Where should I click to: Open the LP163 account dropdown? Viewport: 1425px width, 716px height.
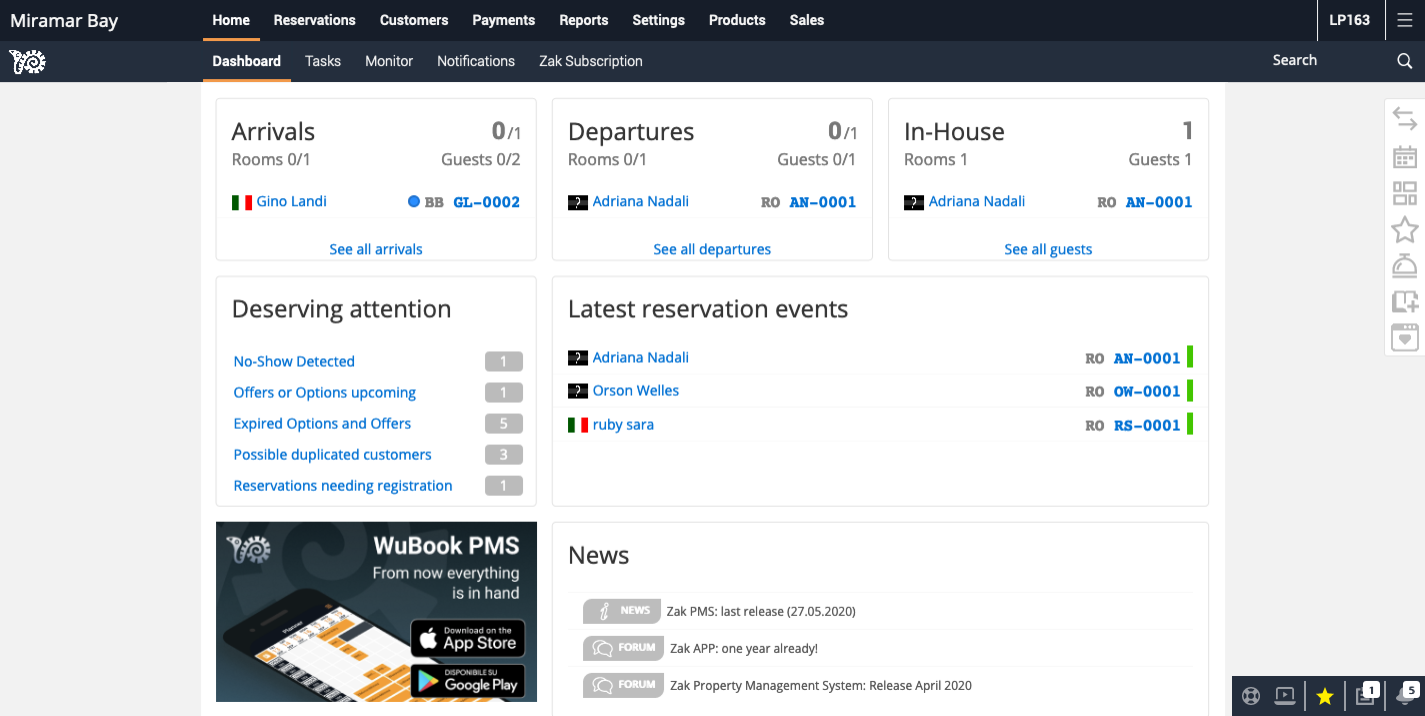click(1349, 20)
